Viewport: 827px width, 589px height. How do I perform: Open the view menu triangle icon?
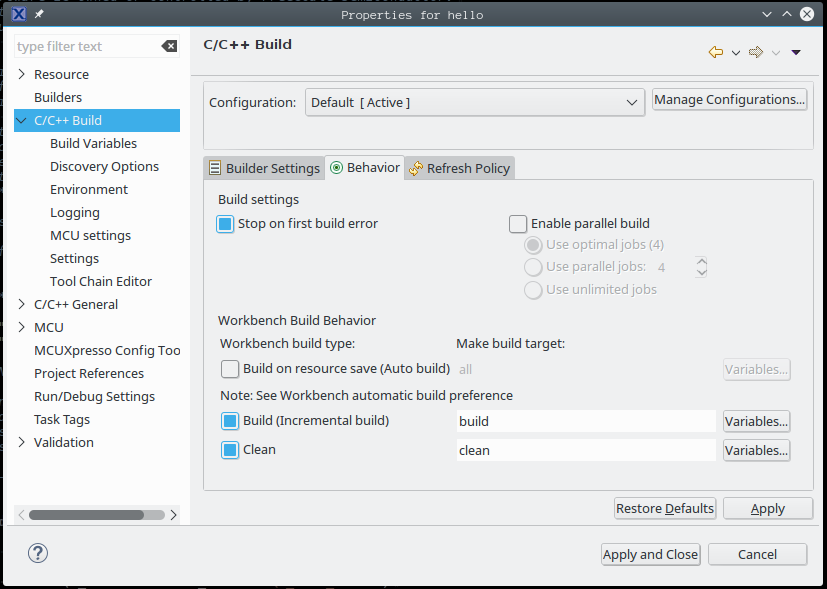796,52
